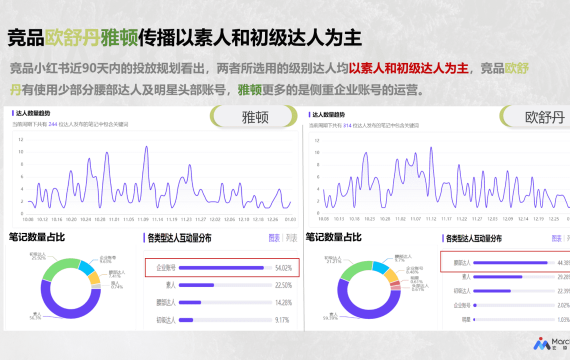Image resolution: width=570 pixels, height=360 pixels.
Task: Click the 11.09 date on 雅顿 chart axis
Action: 143,219
